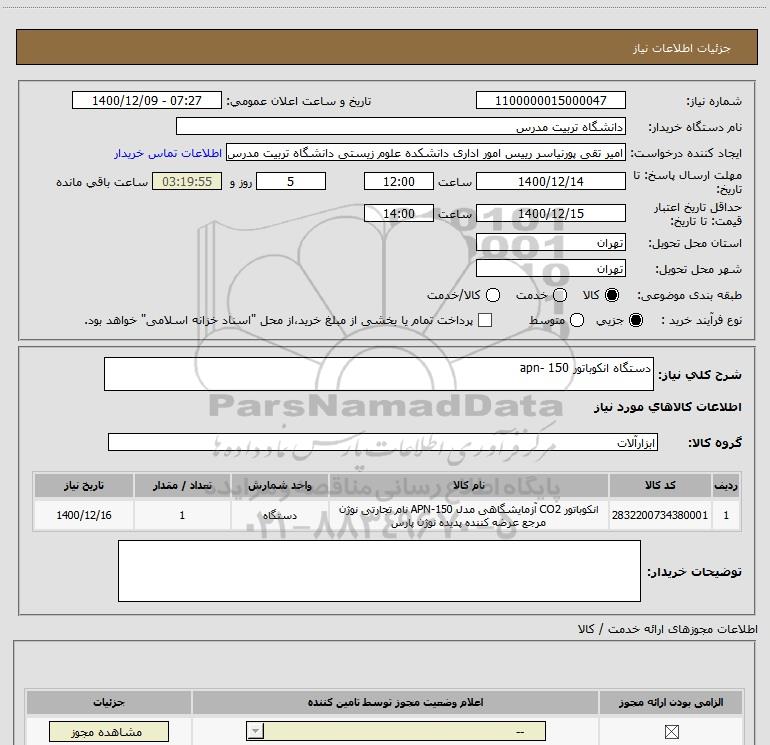Click the general description field apn-150
The height and width of the screenshot is (745, 770).
click(x=379, y=374)
